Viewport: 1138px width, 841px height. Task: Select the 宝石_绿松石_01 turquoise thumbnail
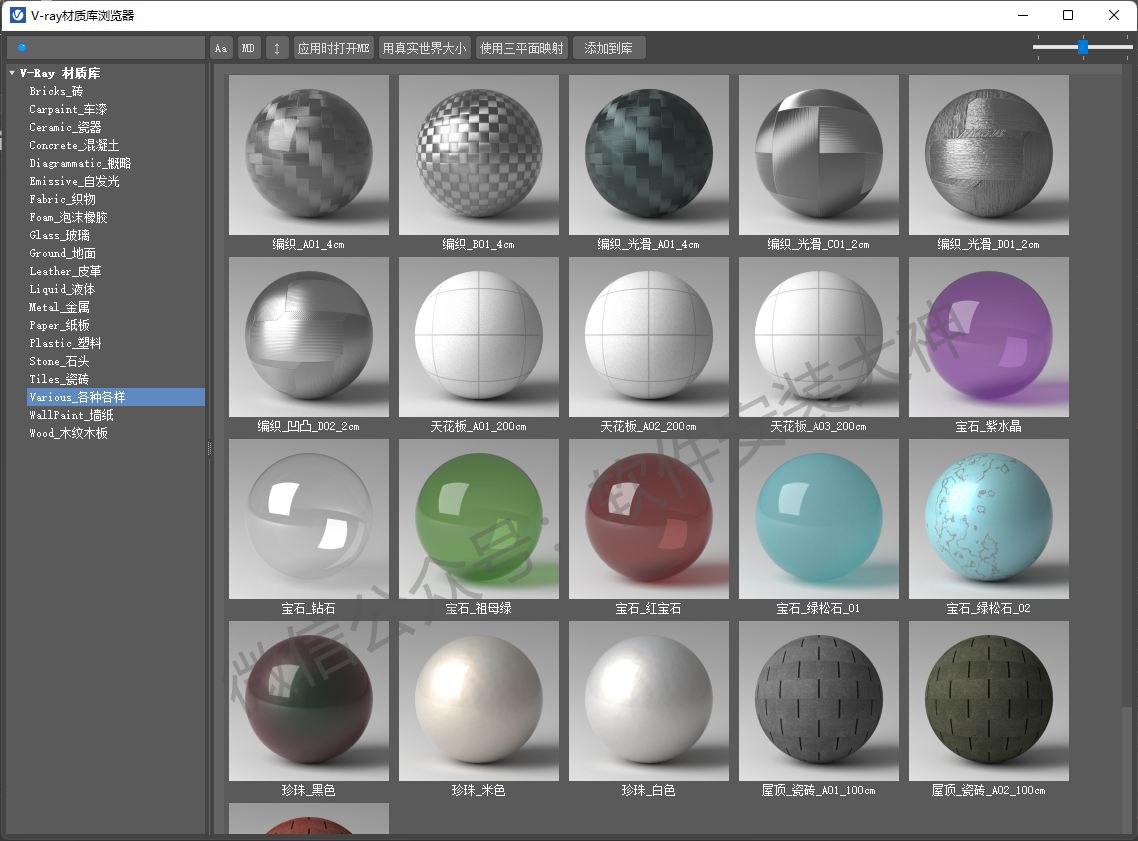pyautogui.click(x=819, y=519)
